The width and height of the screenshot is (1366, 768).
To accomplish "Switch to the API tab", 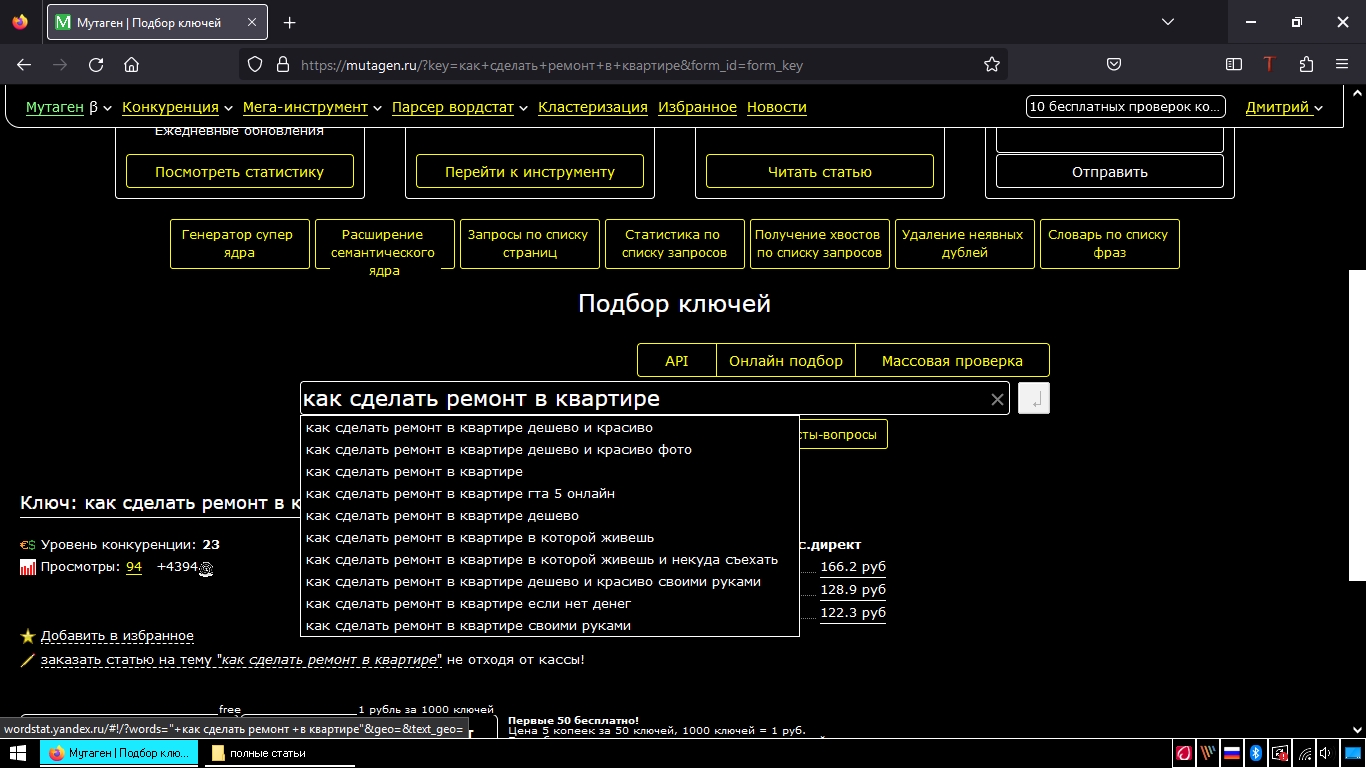I will click(677, 361).
